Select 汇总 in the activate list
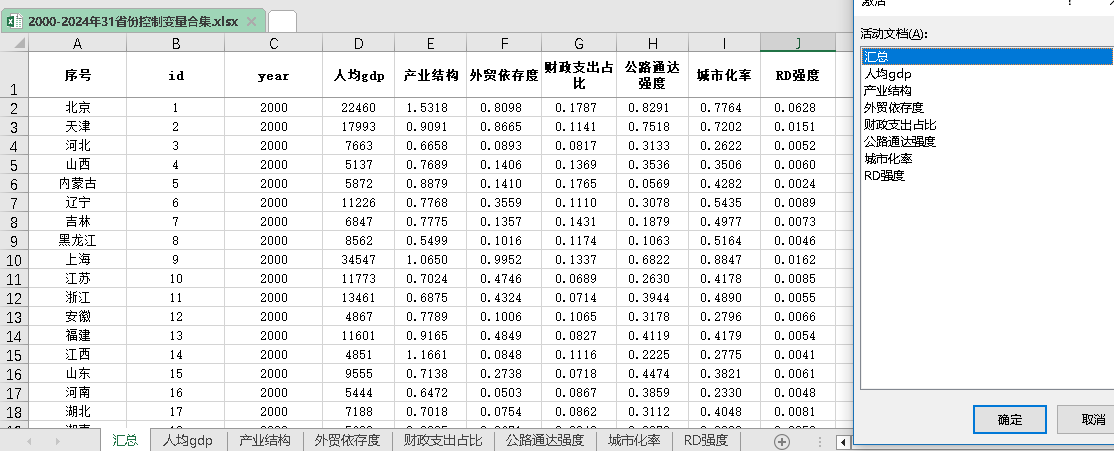The image size is (1114, 451). coord(987,57)
